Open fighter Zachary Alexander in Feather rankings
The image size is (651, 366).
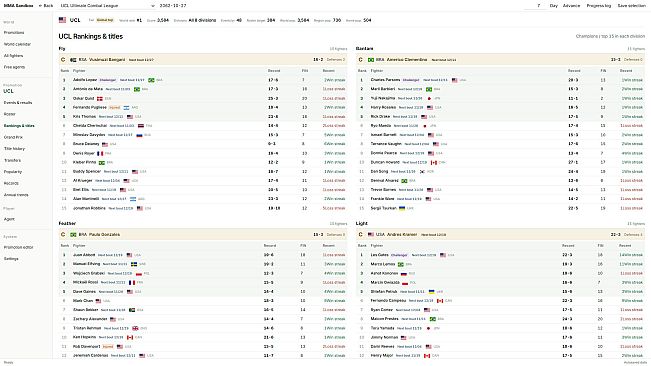coord(90,319)
